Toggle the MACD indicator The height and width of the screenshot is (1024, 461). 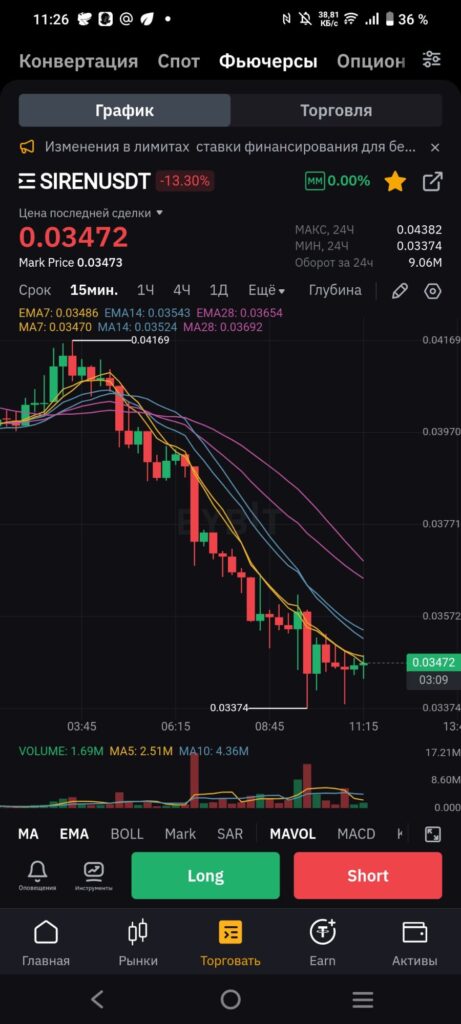[356, 834]
